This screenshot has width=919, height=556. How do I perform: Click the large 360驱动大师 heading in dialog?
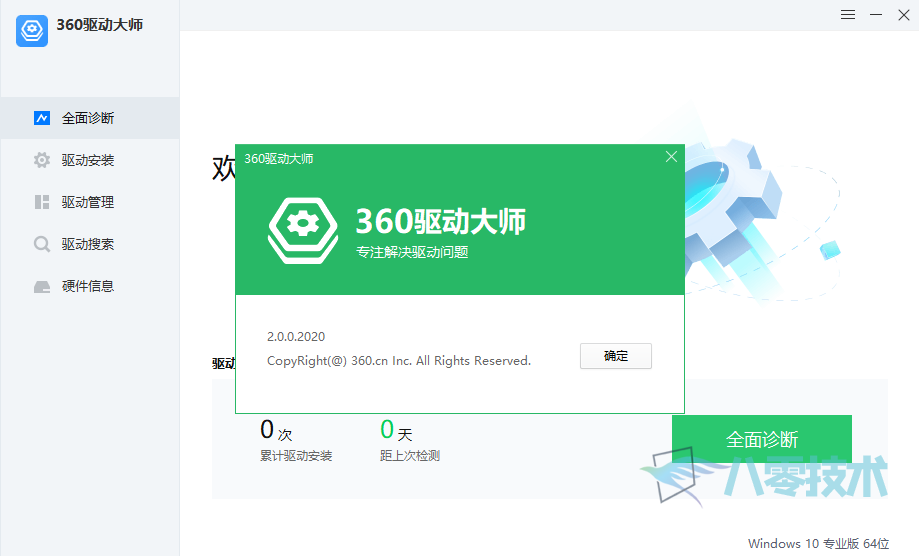[x=440, y=221]
